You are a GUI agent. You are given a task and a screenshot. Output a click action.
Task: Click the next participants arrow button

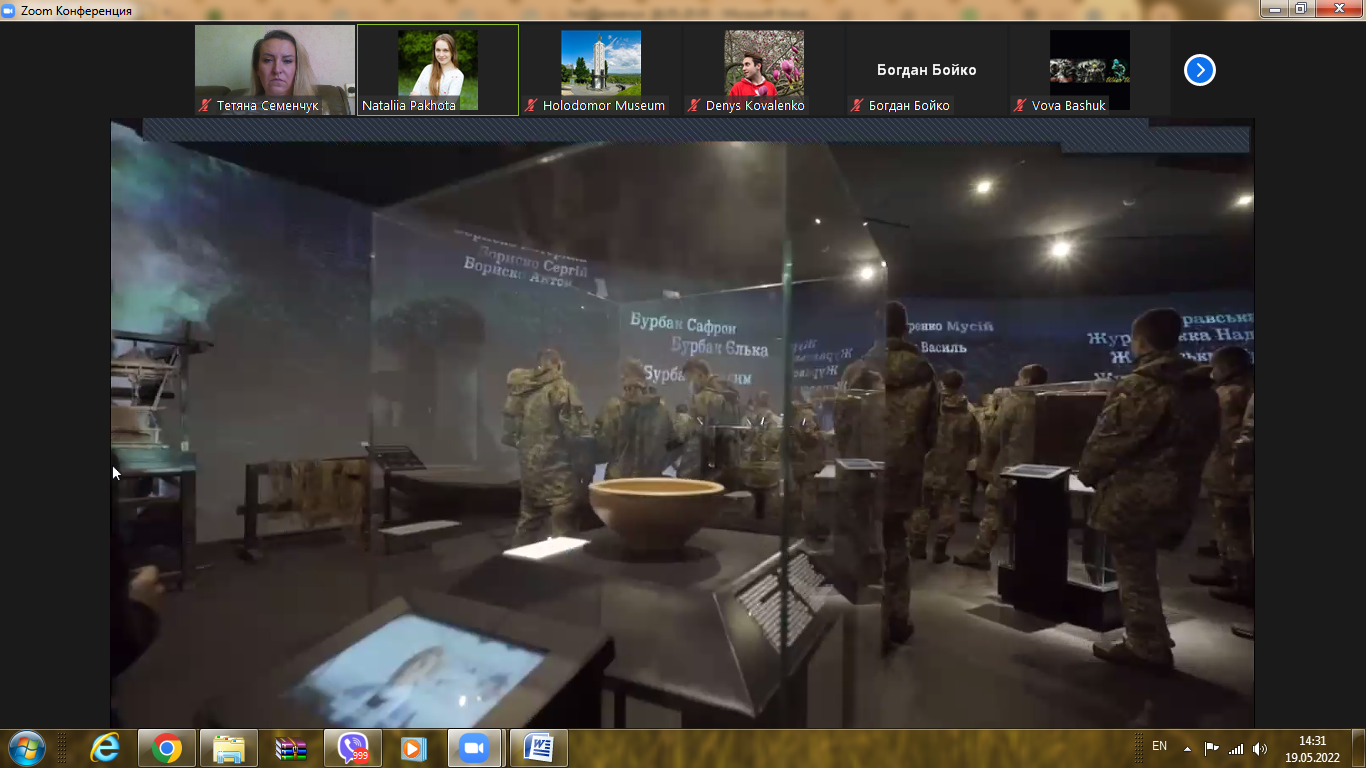(1200, 70)
